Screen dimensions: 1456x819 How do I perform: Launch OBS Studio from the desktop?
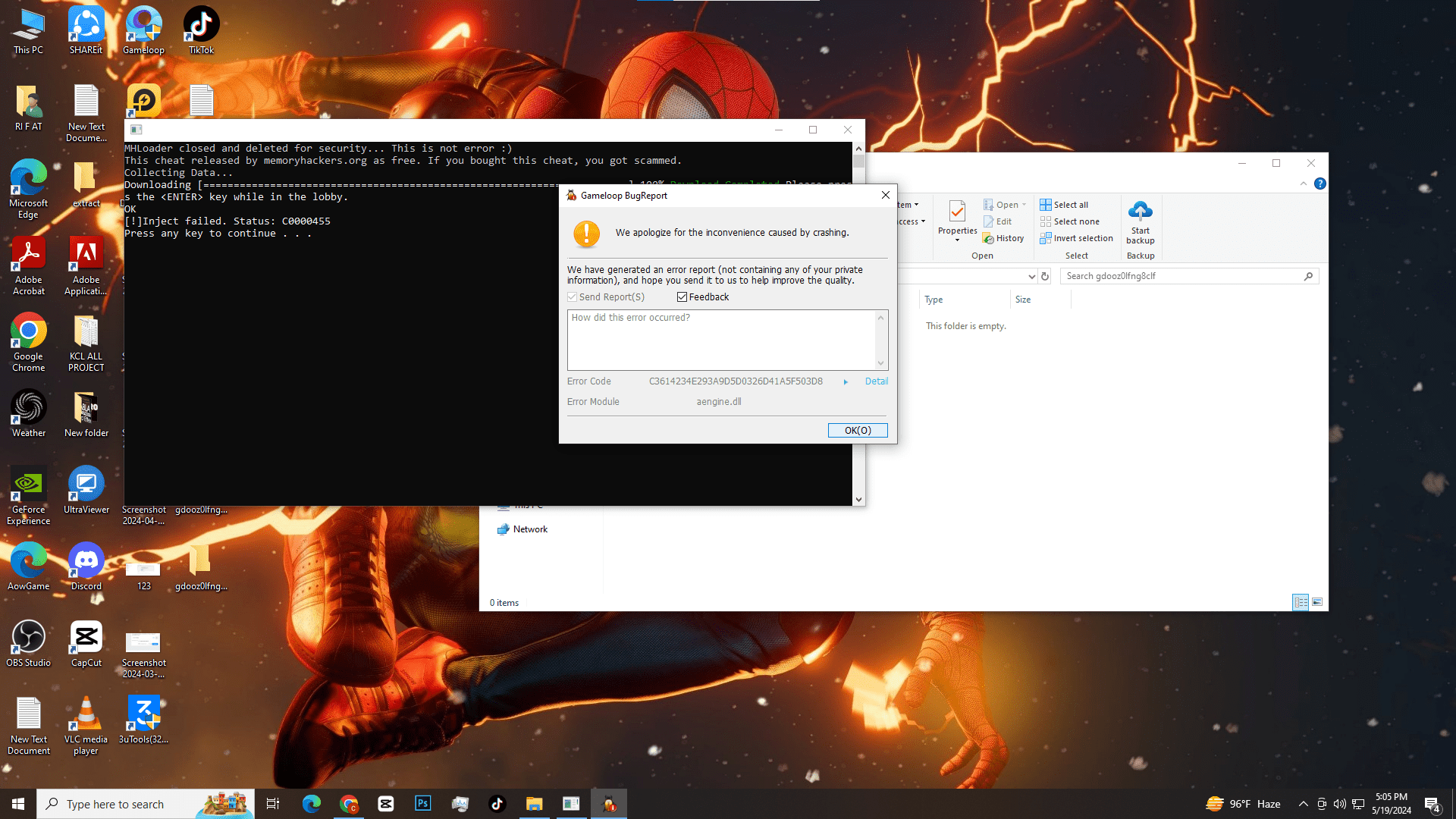tap(29, 643)
